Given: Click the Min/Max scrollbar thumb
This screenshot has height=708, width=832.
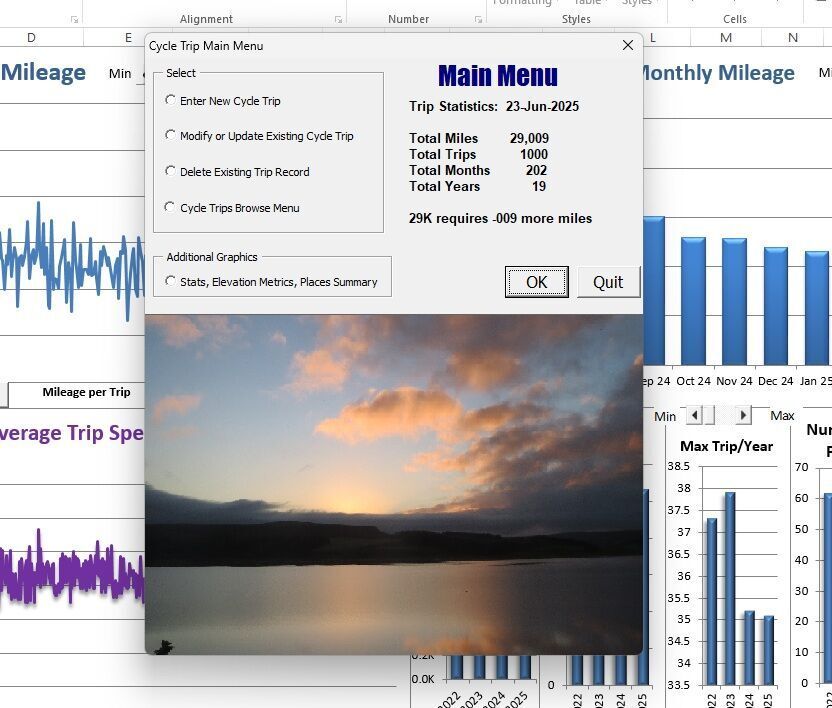Looking at the screenshot, I should point(711,415).
